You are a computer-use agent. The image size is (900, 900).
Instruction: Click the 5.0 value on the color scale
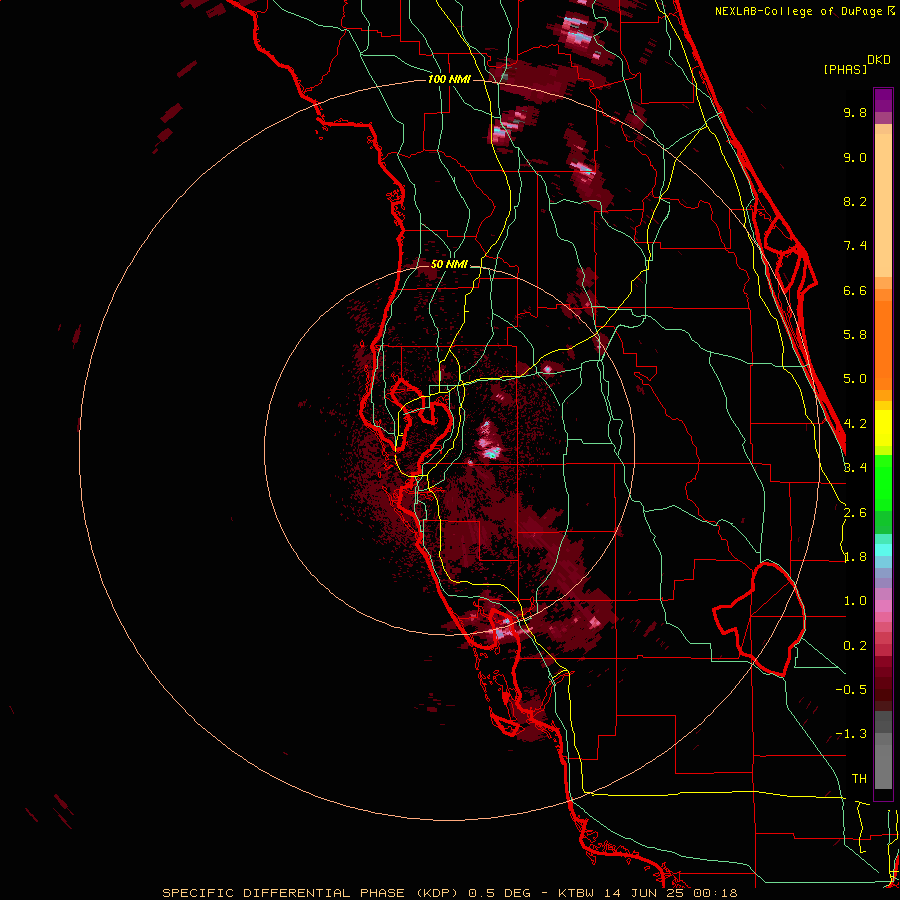855,379
